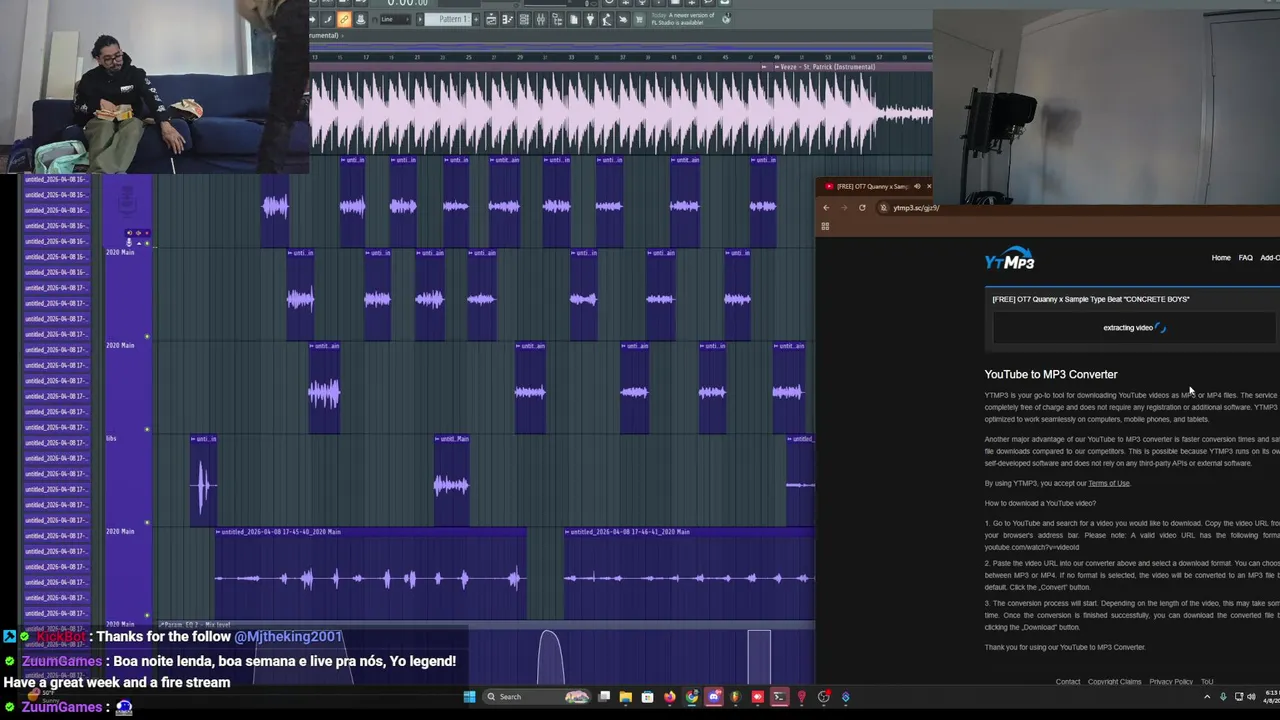This screenshot has height=720, width=1280.
Task: Mute the browser tab via speaker icon
Action: (x=917, y=186)
